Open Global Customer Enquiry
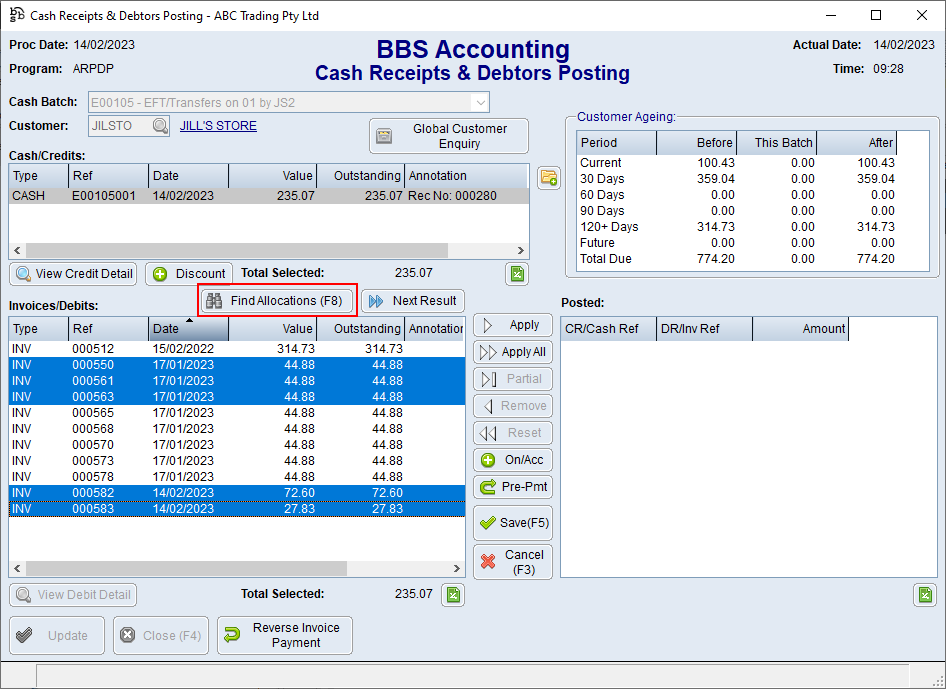This screenshot has width=946, height=689. 448,136
